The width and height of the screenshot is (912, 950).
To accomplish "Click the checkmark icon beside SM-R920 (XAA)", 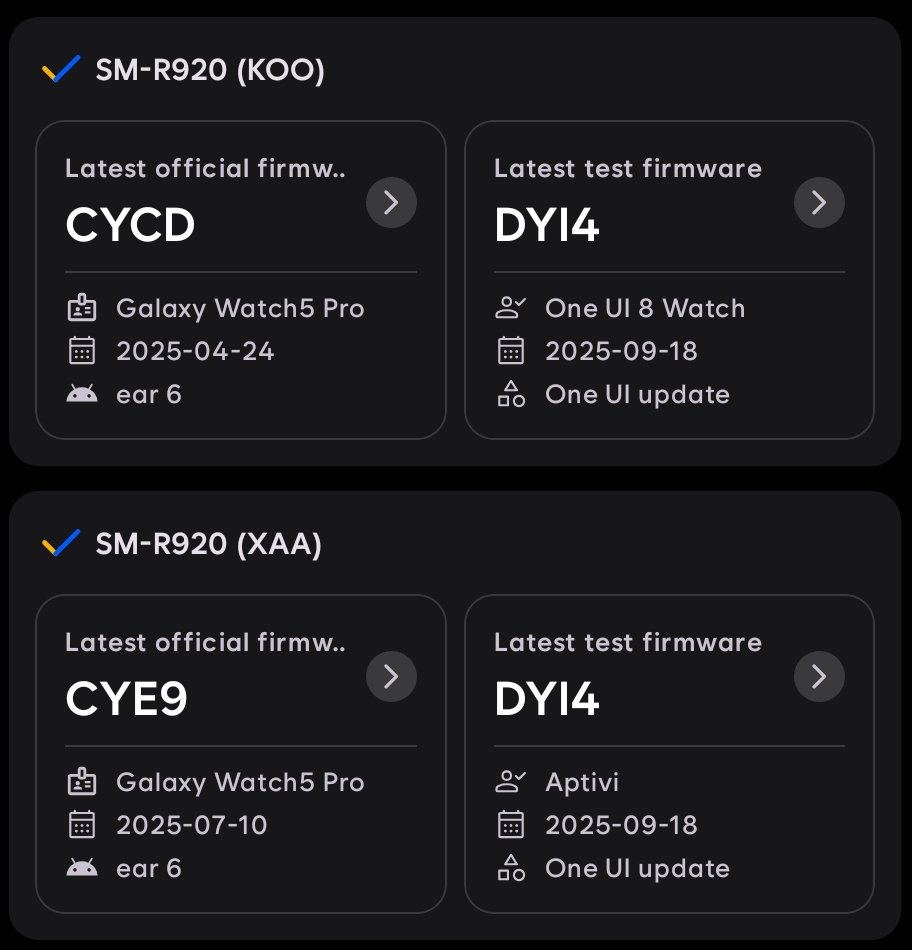I will pos(61,544).
